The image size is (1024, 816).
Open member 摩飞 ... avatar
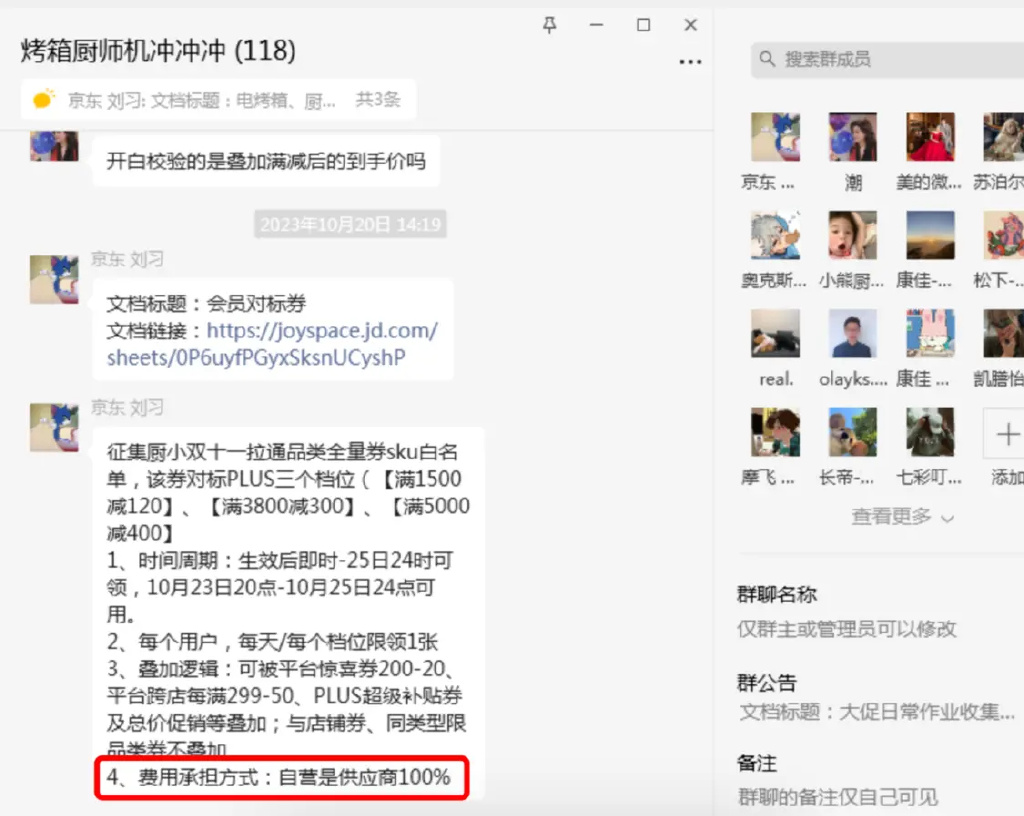[x=775, y=432]
